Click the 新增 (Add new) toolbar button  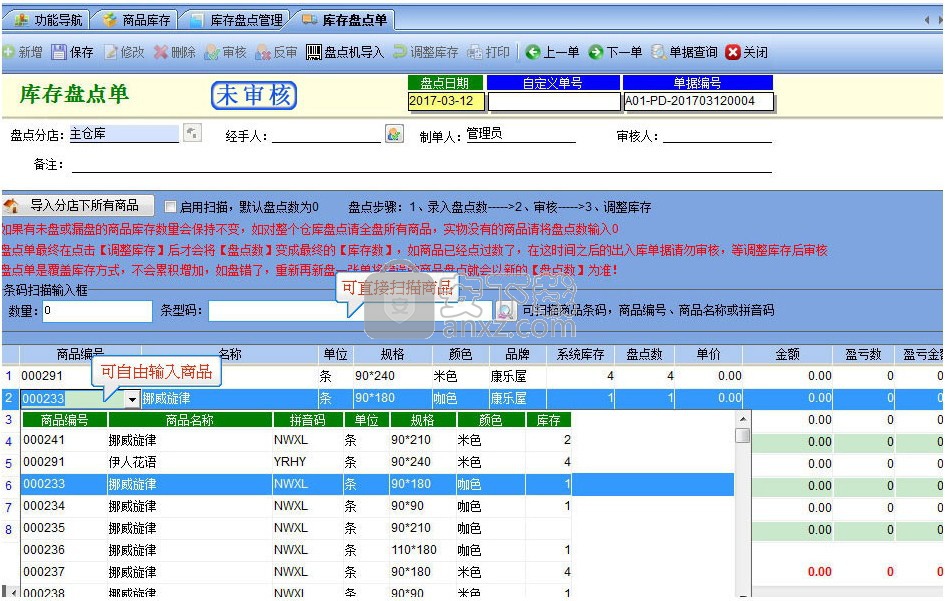tap(22, 52)
